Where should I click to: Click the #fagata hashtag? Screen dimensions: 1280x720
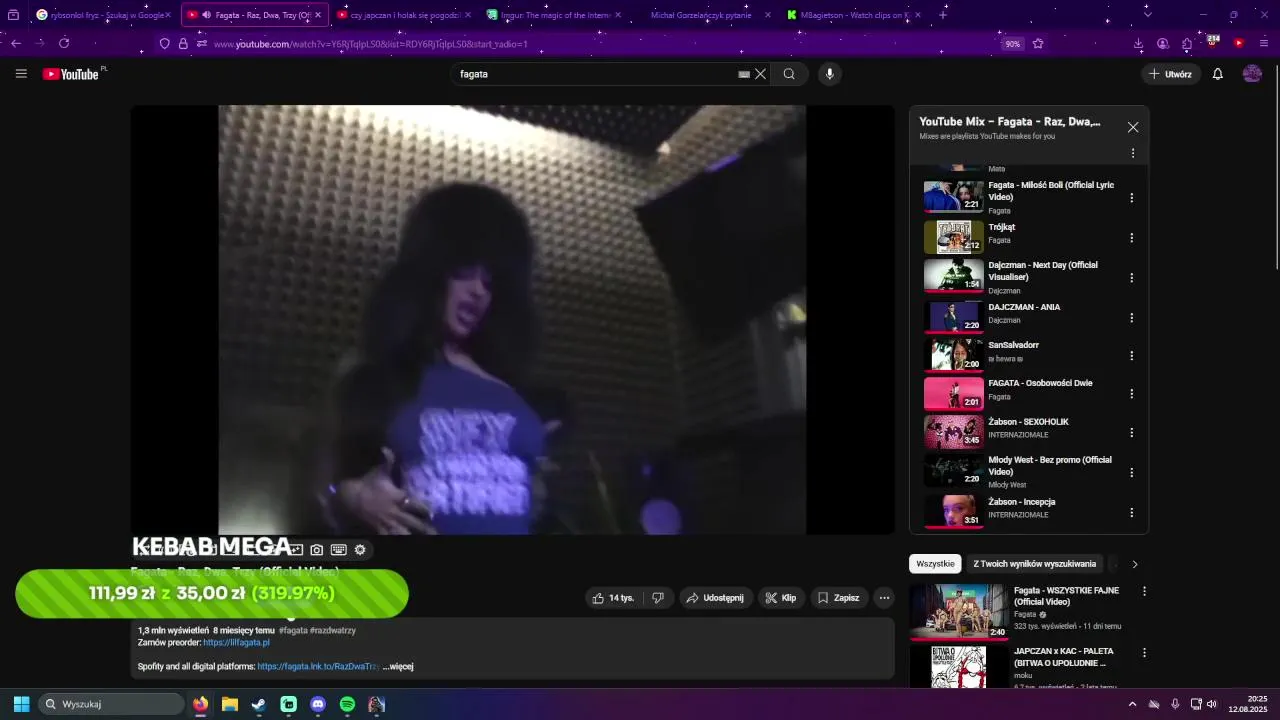click(x=293, y=631)
